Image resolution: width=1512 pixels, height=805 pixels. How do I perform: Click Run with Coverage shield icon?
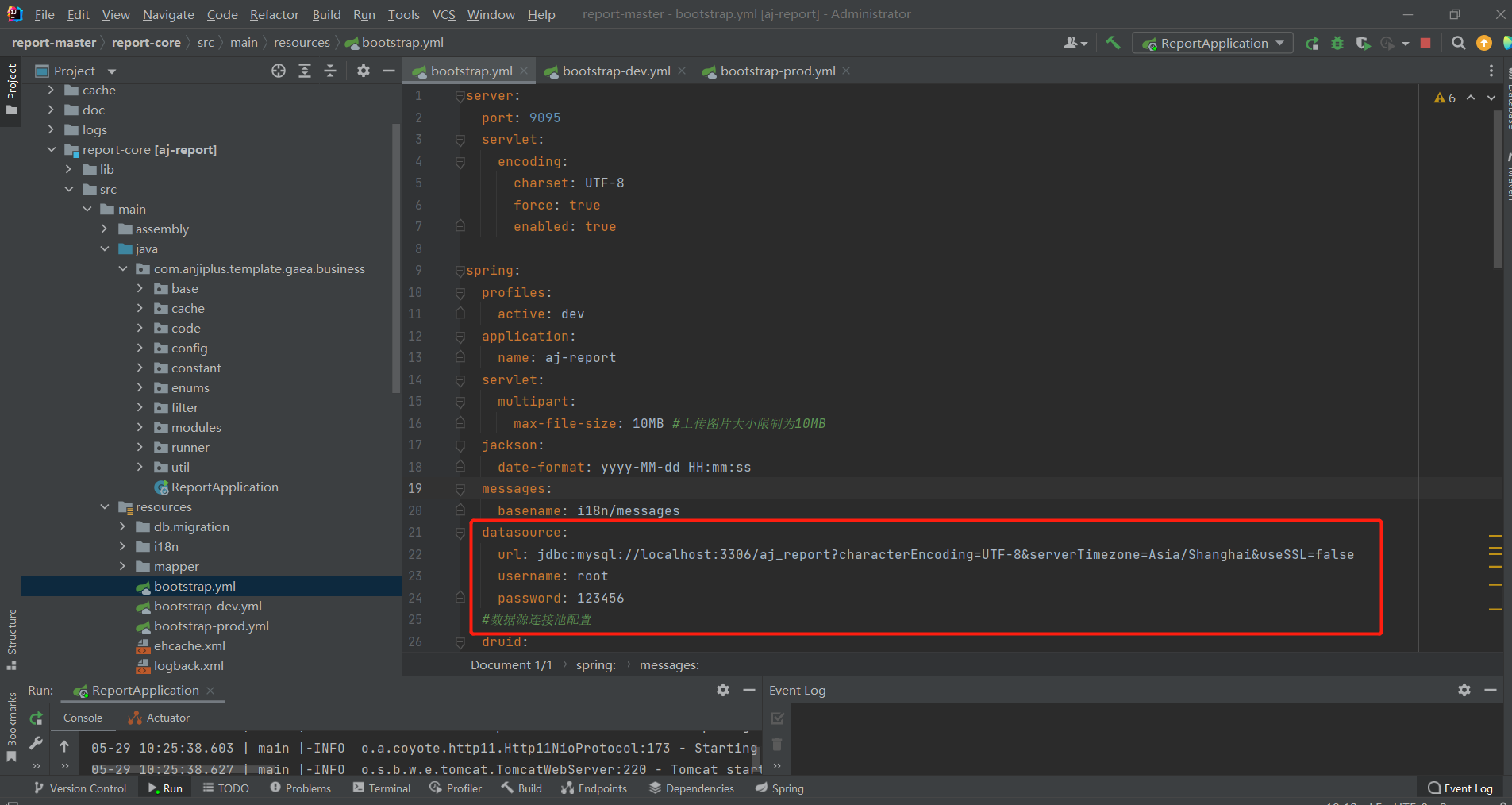point(1363,43)
